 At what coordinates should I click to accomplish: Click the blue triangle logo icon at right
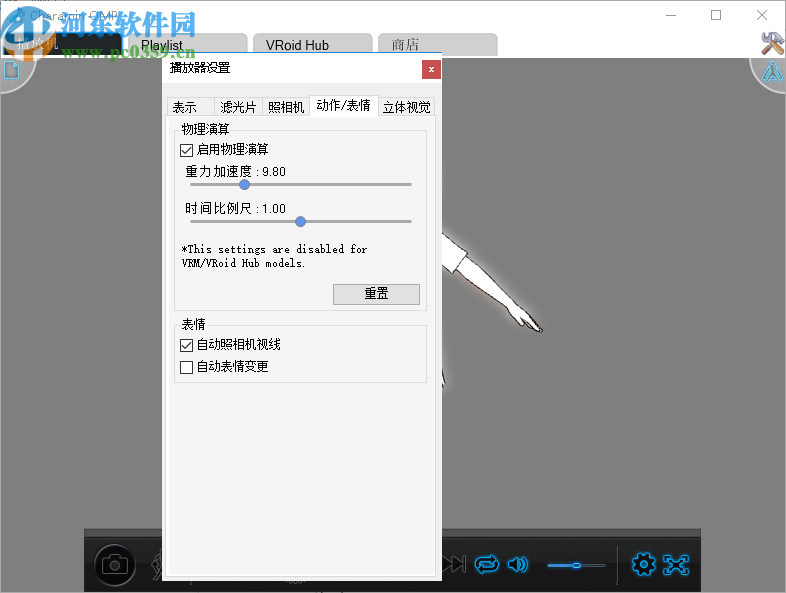pyautogui.click(x=772, y=71)
